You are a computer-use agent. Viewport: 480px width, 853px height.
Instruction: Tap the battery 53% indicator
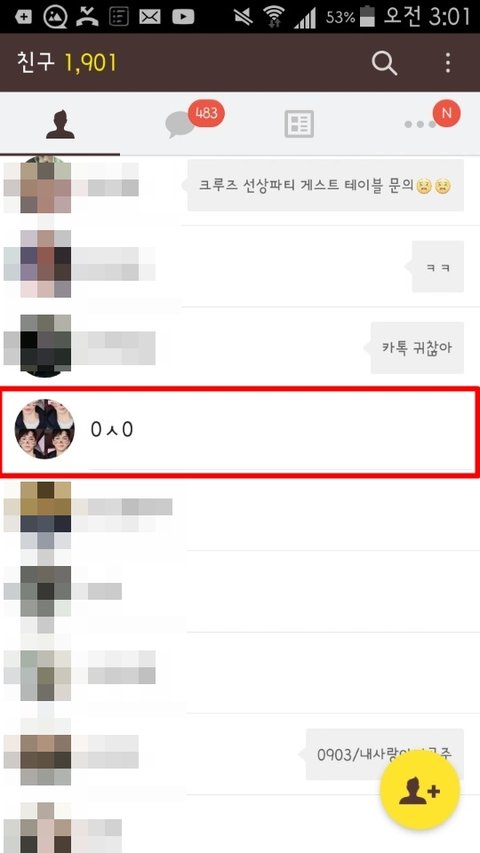point(350,17)
